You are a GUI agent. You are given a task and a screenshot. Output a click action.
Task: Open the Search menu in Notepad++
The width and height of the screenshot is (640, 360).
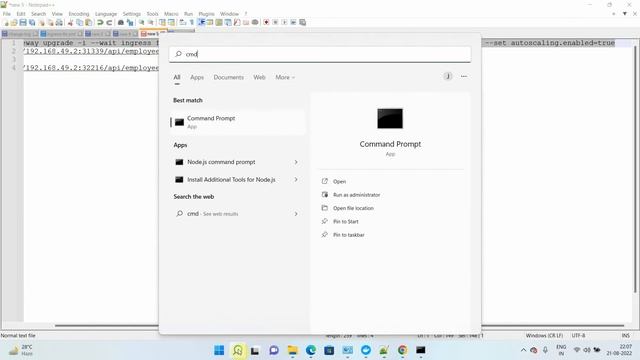click(x=38, y=14)
